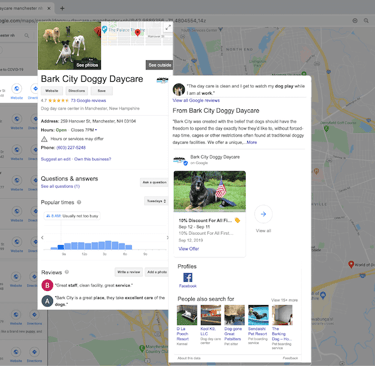
Task: Click the 10% Discount offer tag icon
Action: coord(237,220)
